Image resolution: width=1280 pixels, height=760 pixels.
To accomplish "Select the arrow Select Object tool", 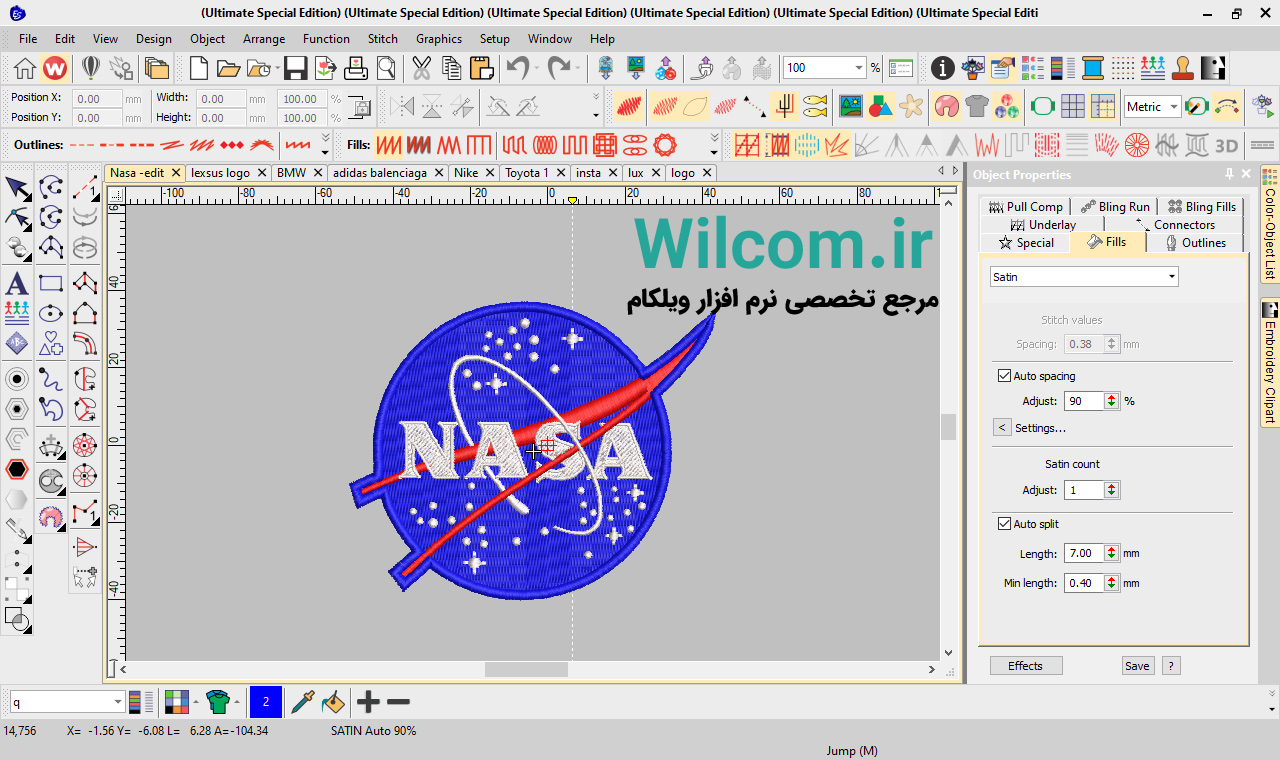I will pyautogui.click(x=18, y=188).
